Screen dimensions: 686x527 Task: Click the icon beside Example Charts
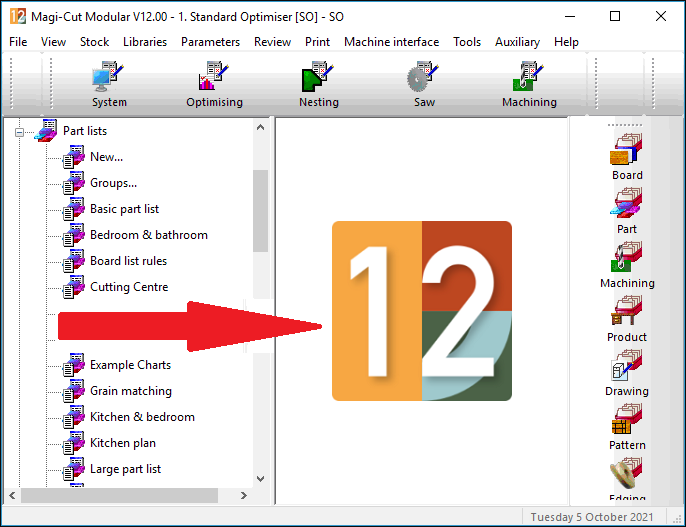click(74, 365)
